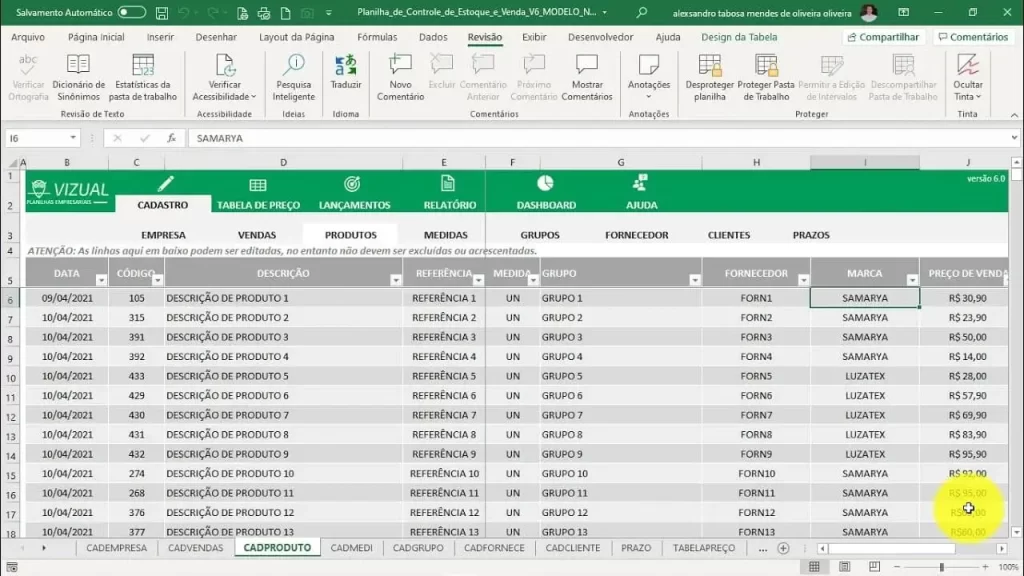
Task: Open LANÇAMENTOS navigation icon
Action: (352, 184)
